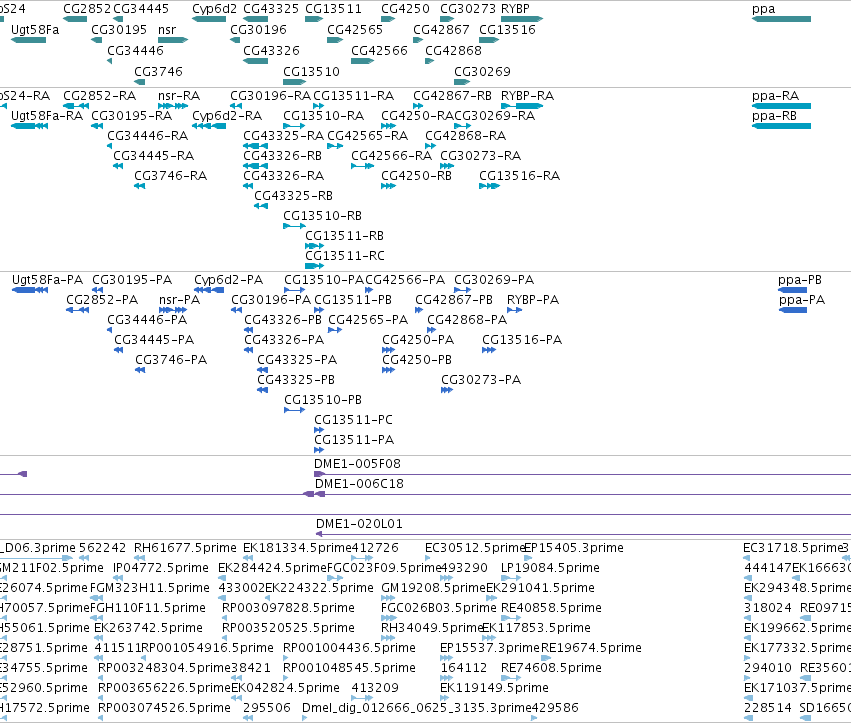Select the Cyp6d2 gene arrow
Screen dimensions: 851x723
point(209,19)
